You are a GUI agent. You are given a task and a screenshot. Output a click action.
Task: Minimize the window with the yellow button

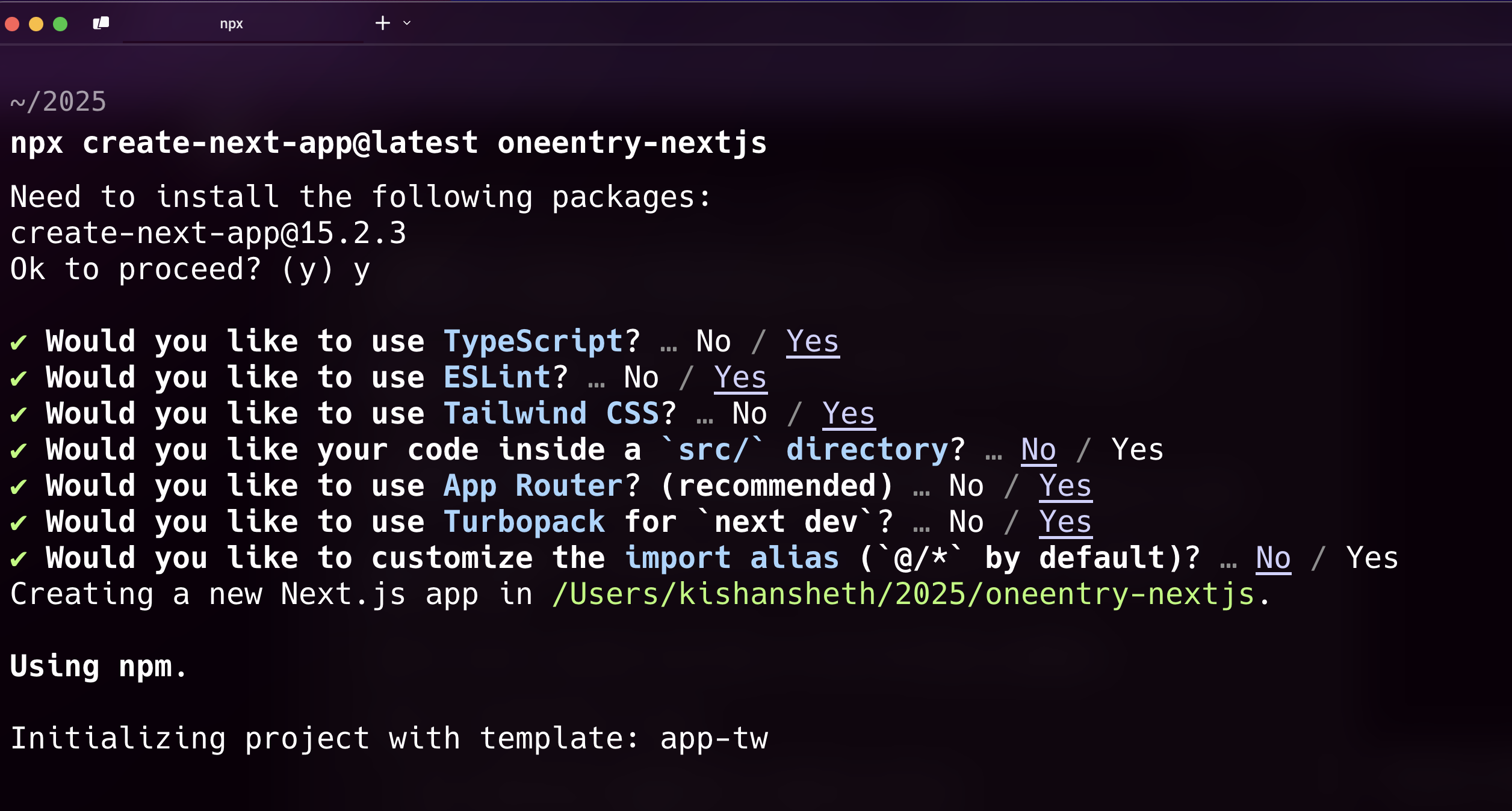point(36,23)
